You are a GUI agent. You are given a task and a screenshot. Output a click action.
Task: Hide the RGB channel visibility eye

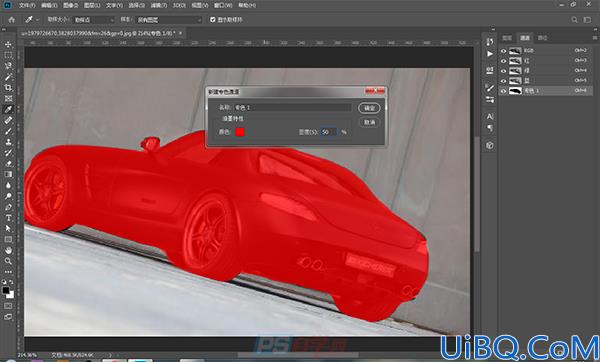[503, 51]
